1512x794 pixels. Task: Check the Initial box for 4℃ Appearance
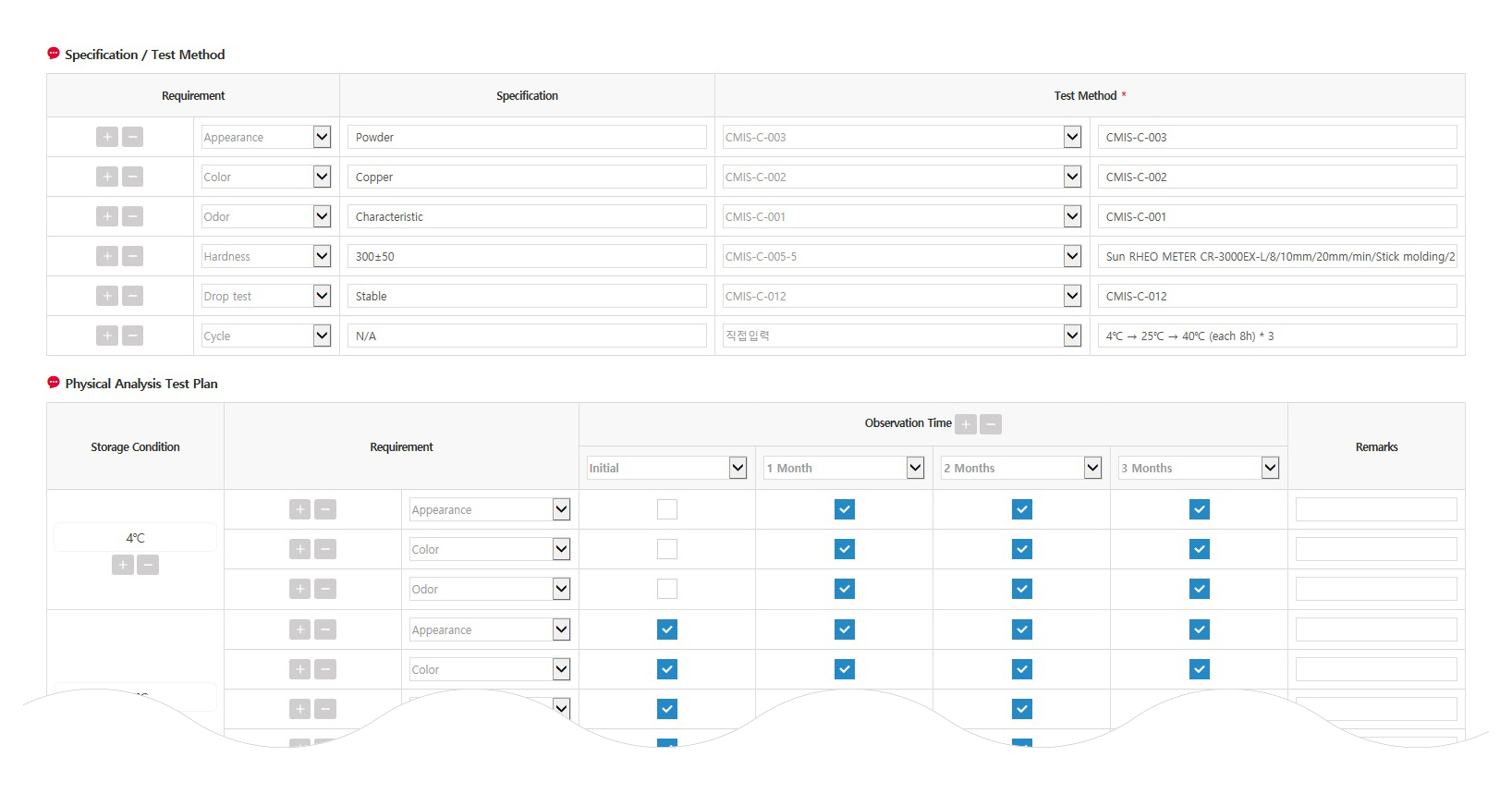point(667,509)
